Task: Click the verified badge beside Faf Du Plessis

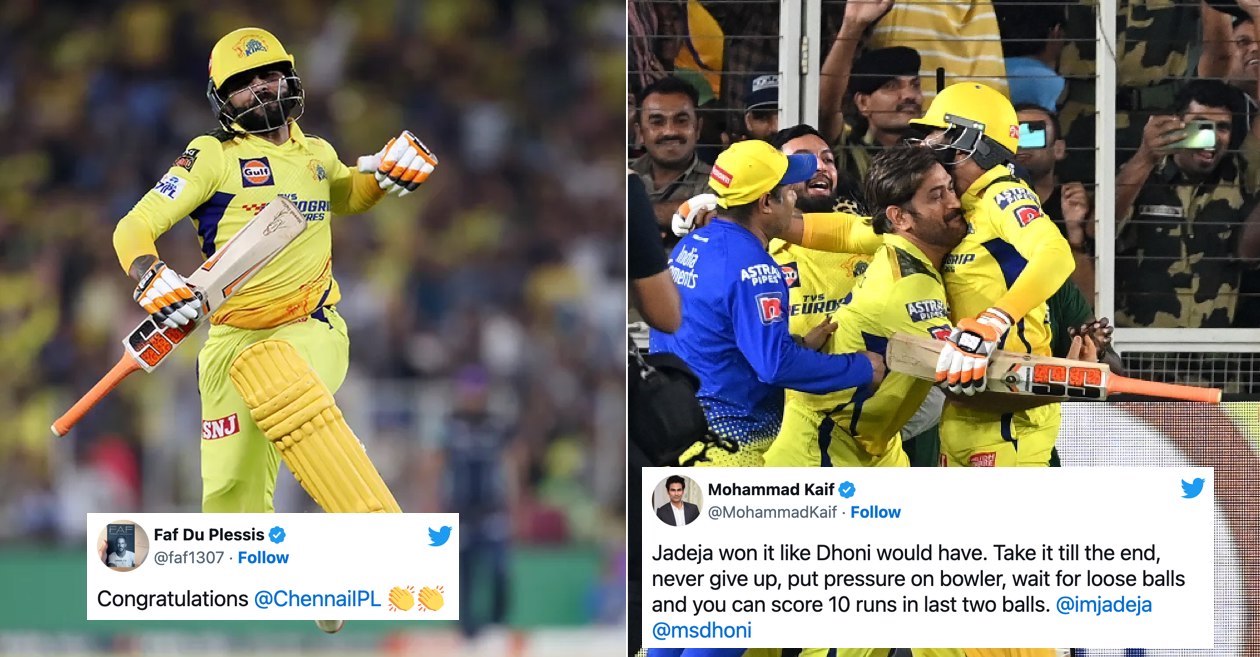Action: click(x=278, y=534)
